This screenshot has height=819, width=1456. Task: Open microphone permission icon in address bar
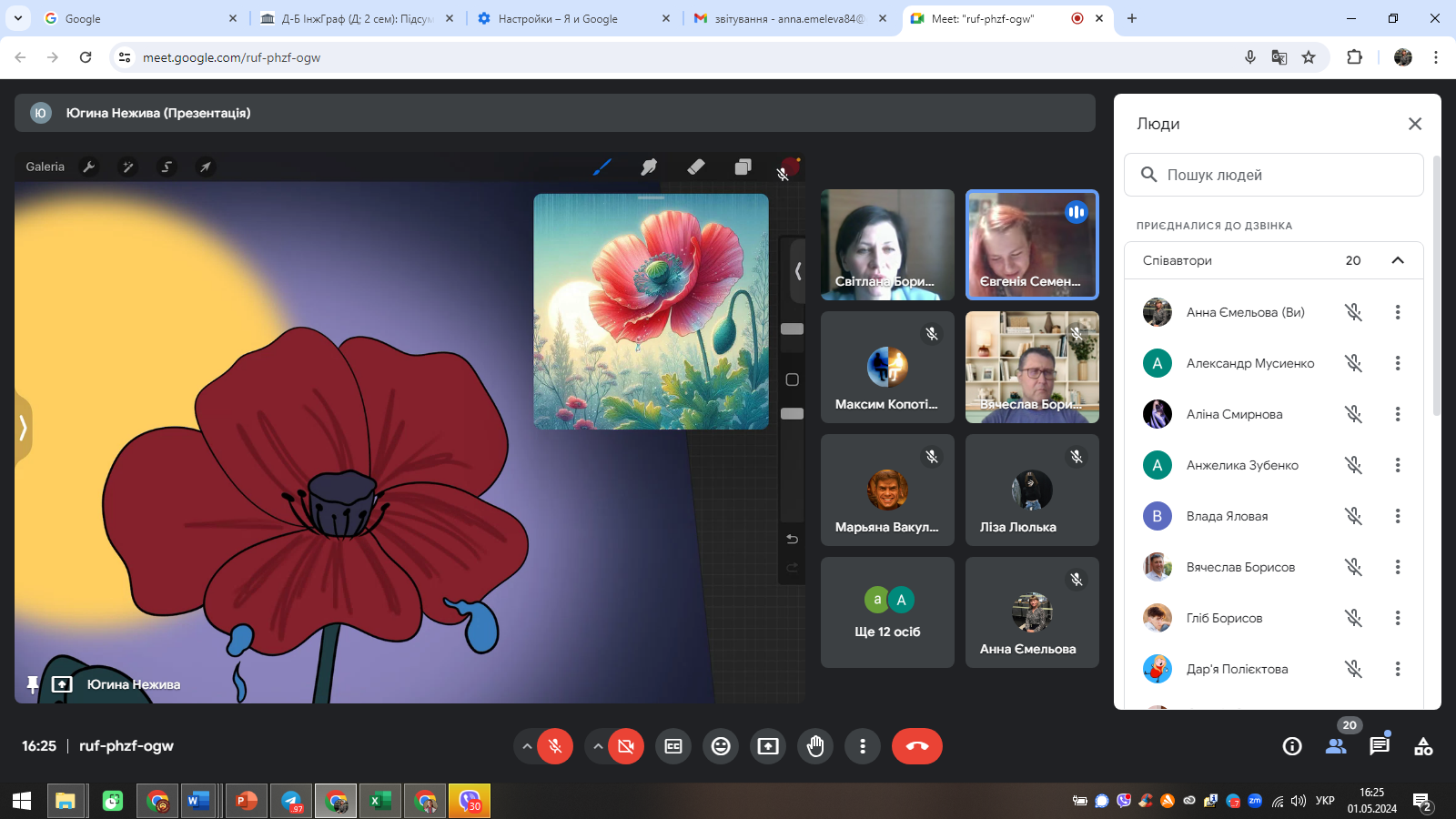coord(1250,57)
